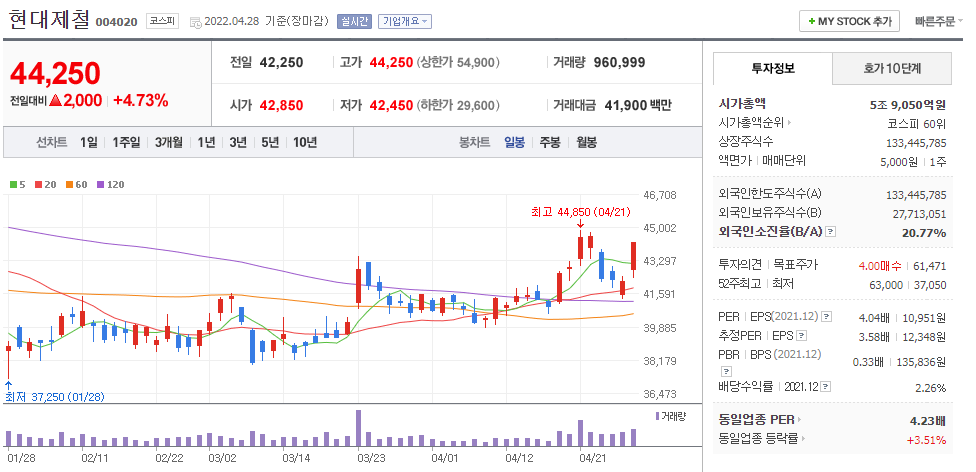Select the 일봉 daily candle chart
The image size is (976, 472).
click(515, 143)
